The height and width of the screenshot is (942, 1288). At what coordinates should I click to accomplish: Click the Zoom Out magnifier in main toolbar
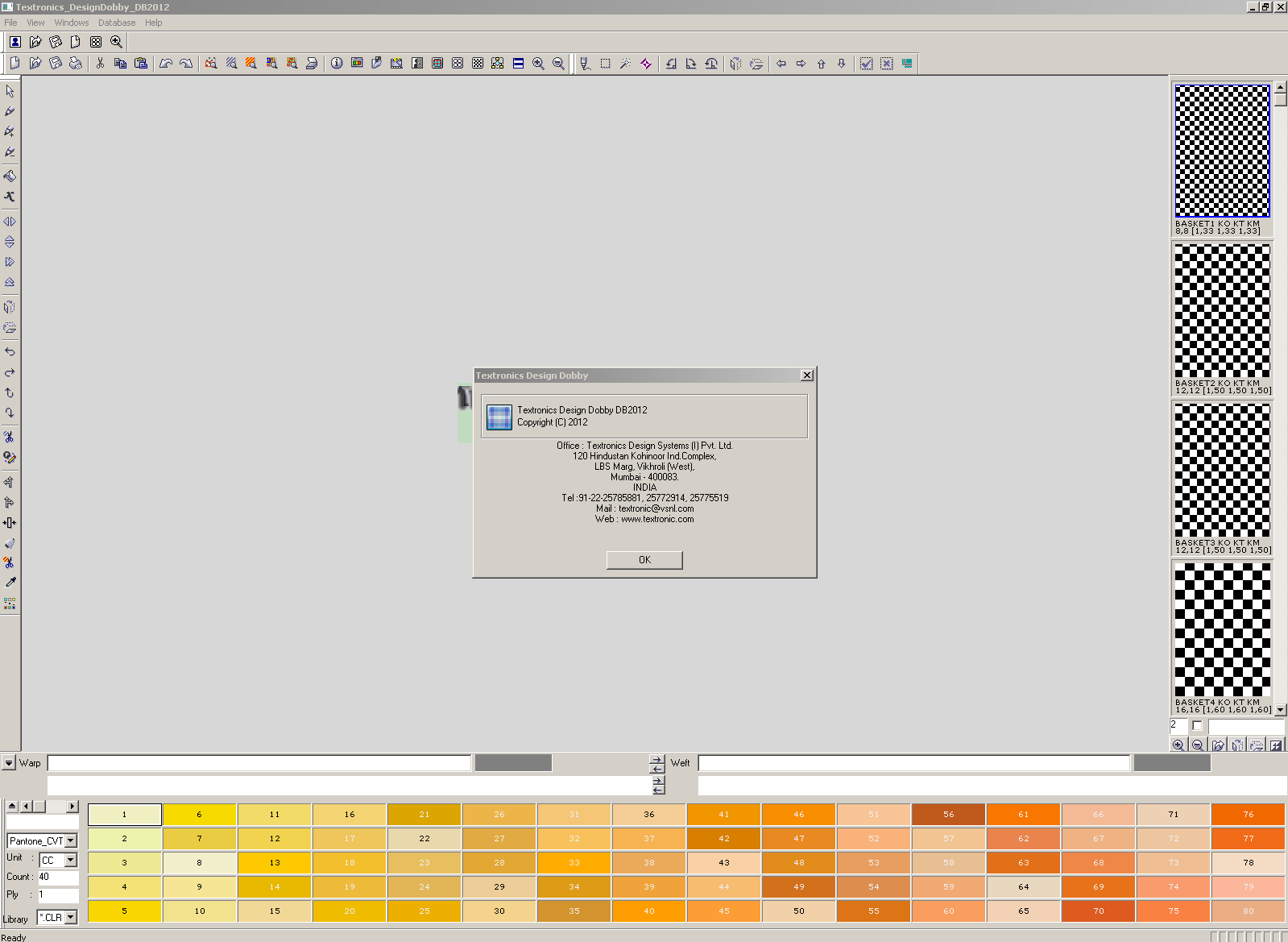click(558, 64)
